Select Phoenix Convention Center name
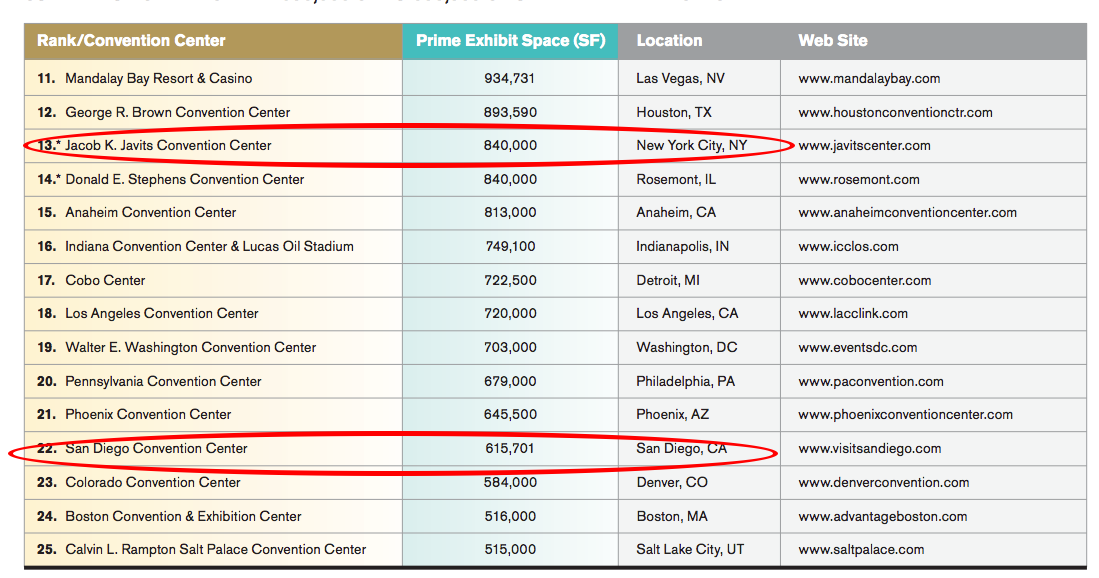 148,414
